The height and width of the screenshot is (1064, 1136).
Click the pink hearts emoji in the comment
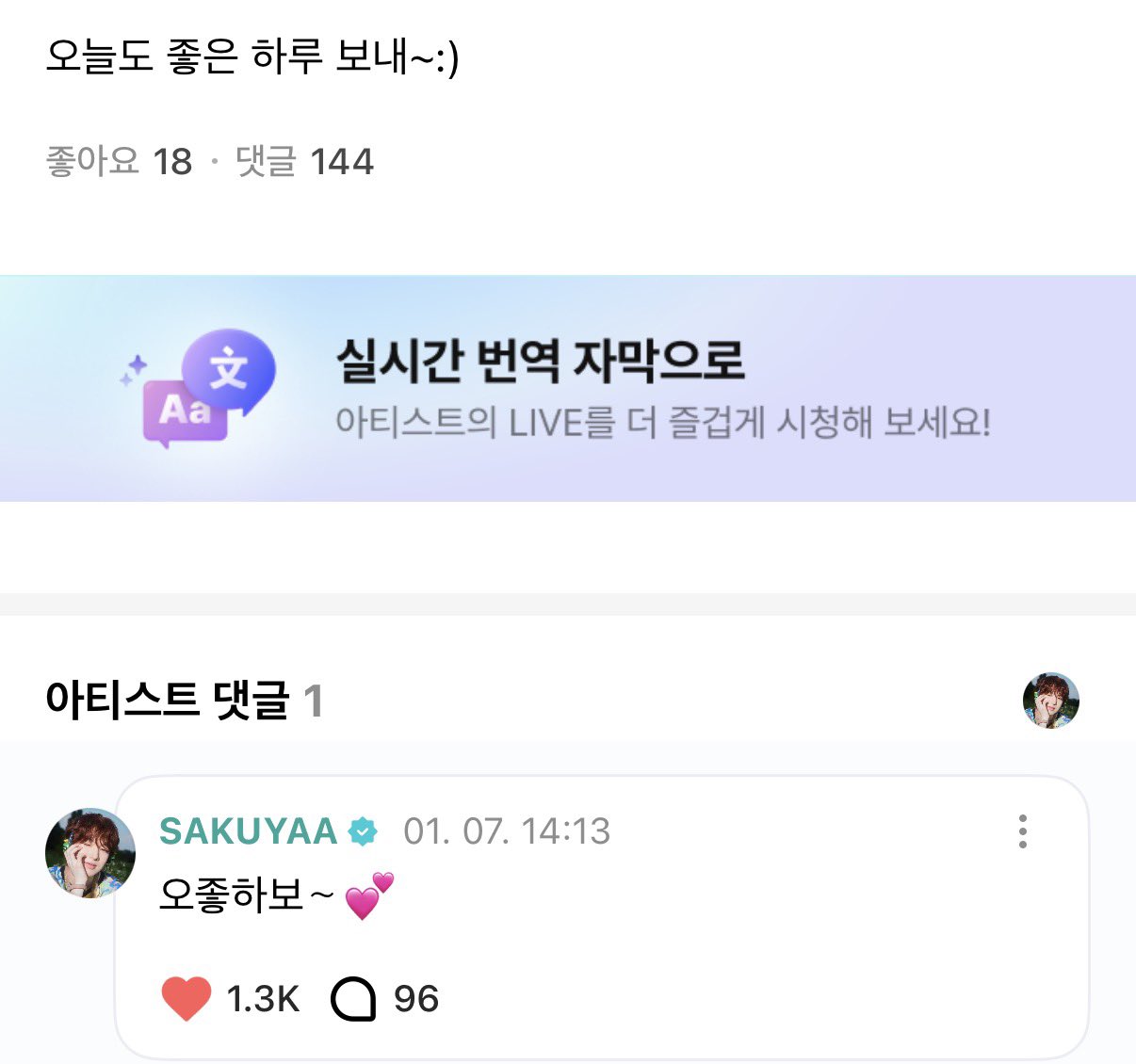coord(368,895)
